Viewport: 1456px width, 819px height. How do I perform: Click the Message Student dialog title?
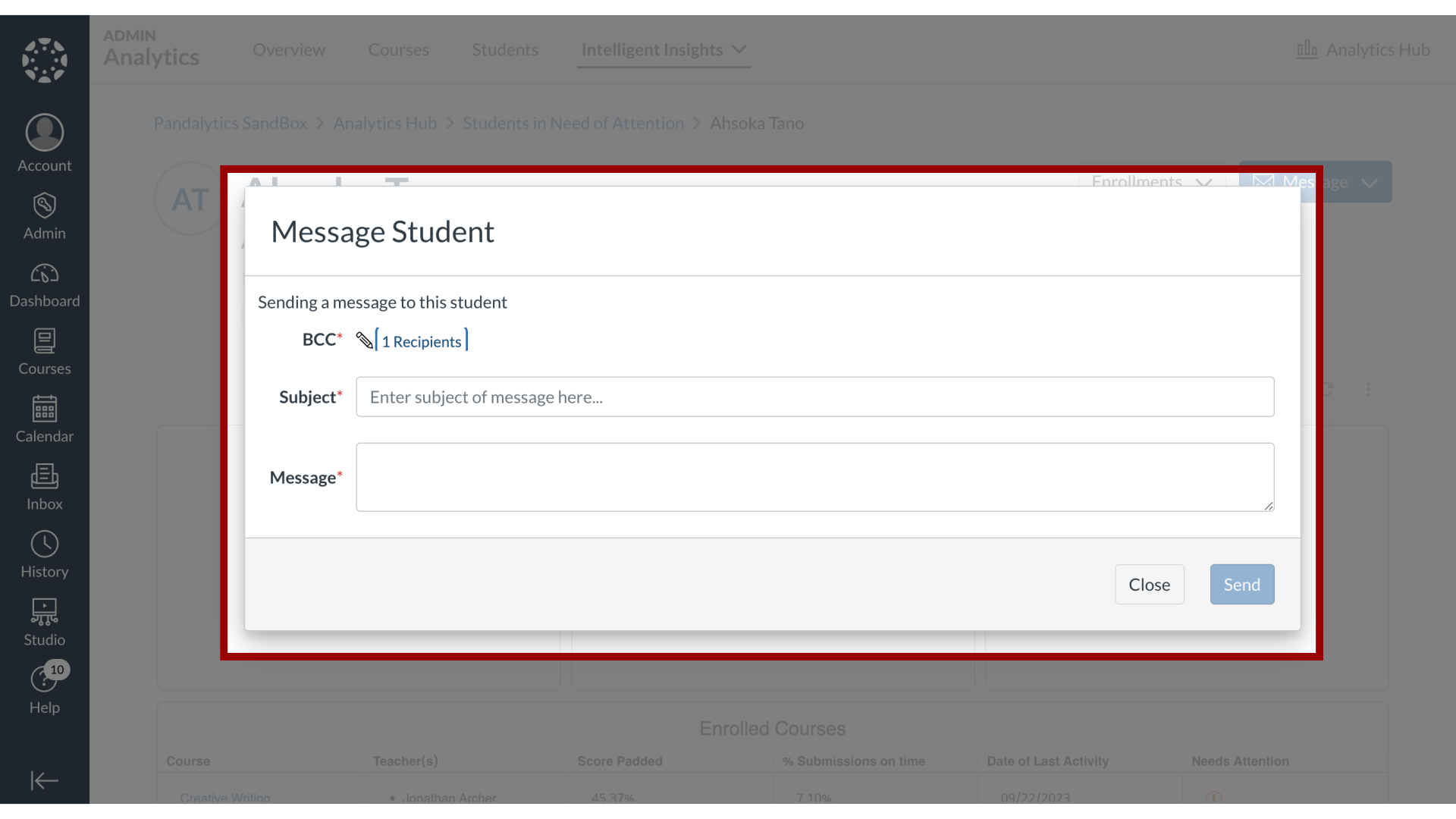382,232
